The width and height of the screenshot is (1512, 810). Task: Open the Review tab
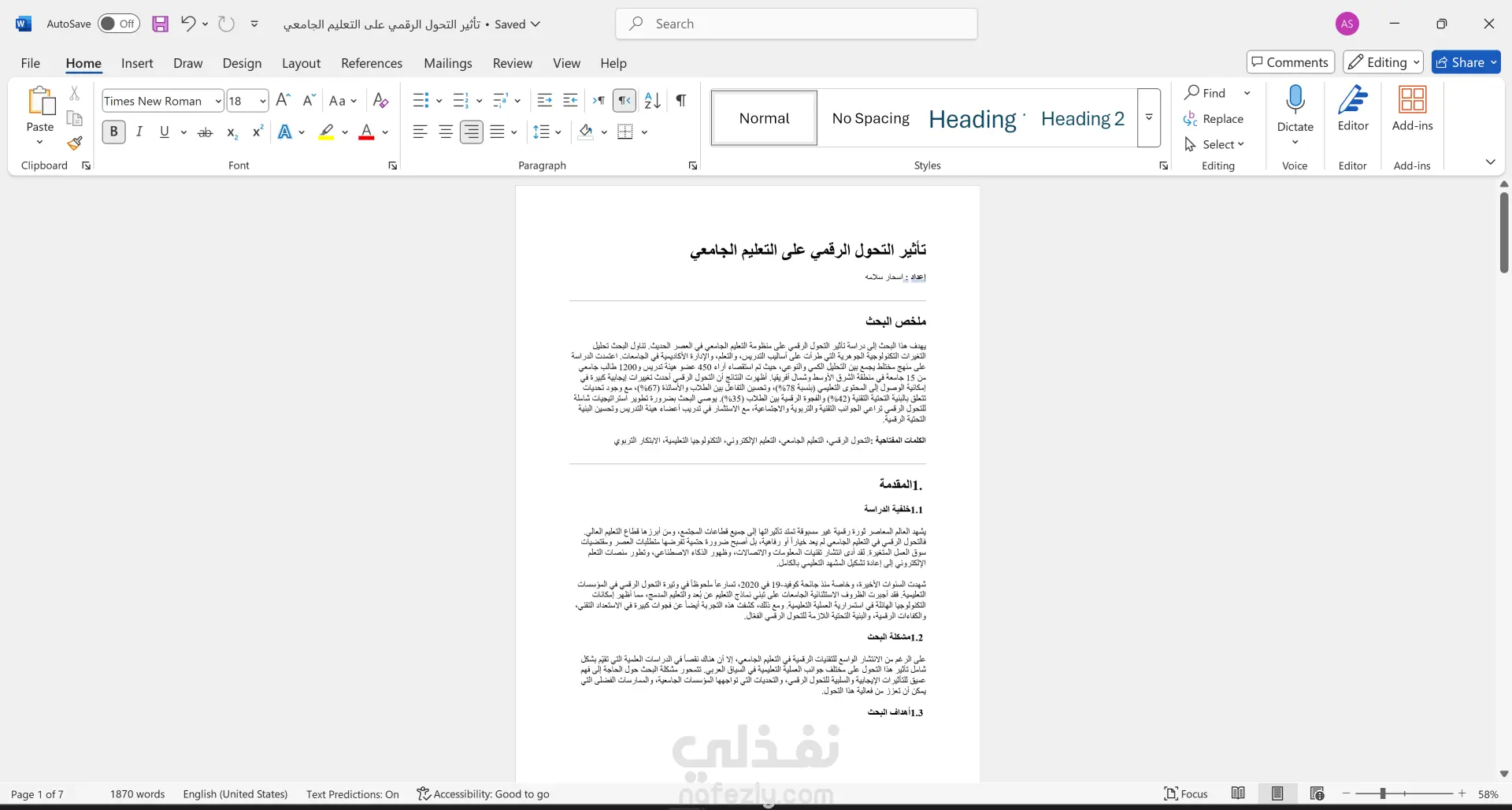pyautogui.click(x=513, y=63)
